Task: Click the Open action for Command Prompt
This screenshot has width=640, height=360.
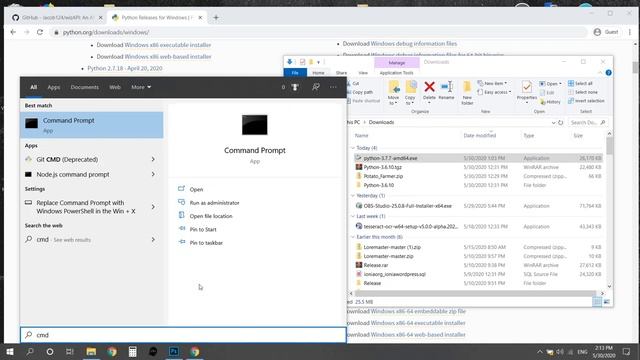Action: point(196,189)
